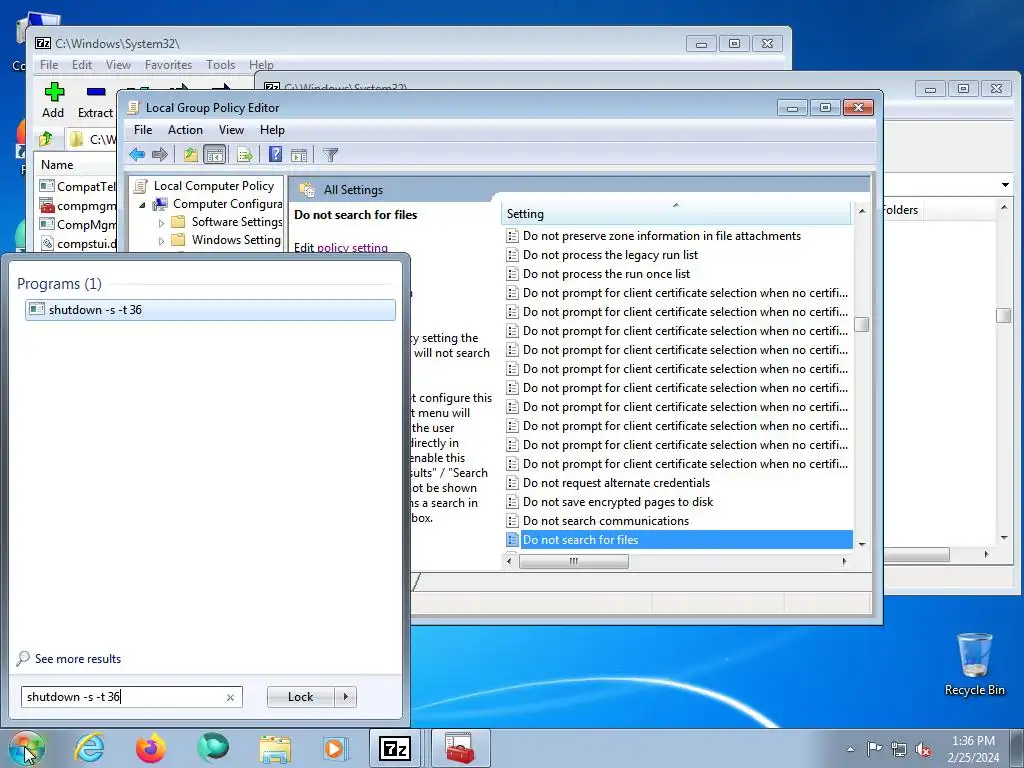
Task: Open Recycle Bin on the desktop
Action: 974,664
